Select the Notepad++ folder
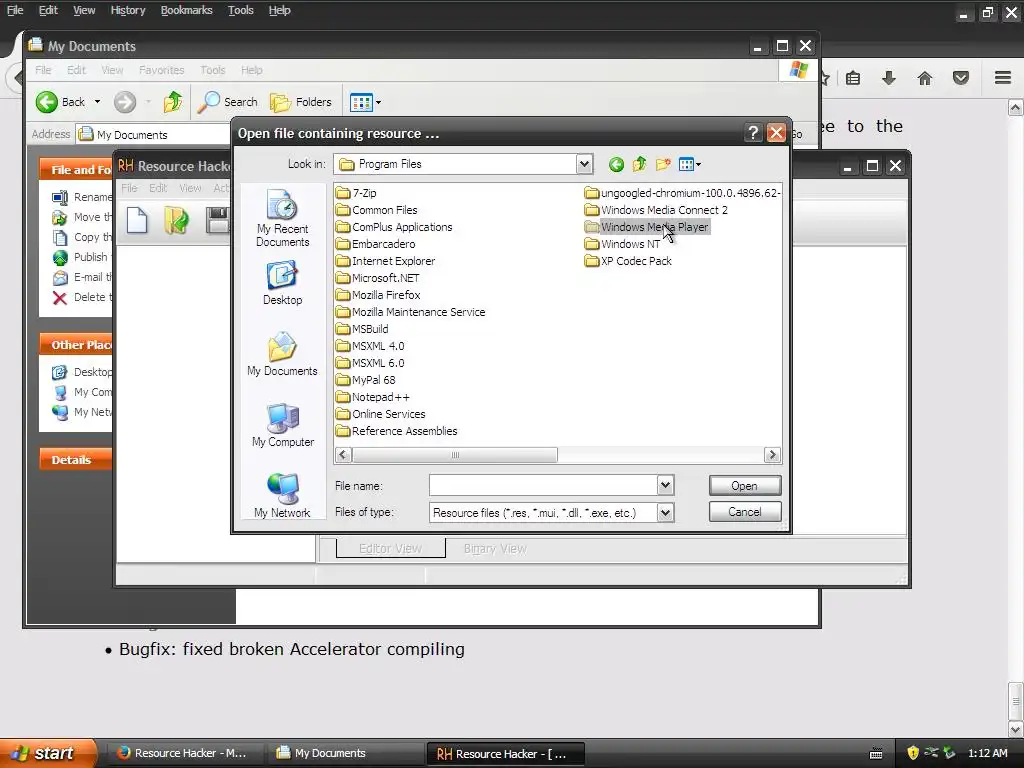Screen dimensions: 1024x768 pyautogui.click(x=374, y=396)
